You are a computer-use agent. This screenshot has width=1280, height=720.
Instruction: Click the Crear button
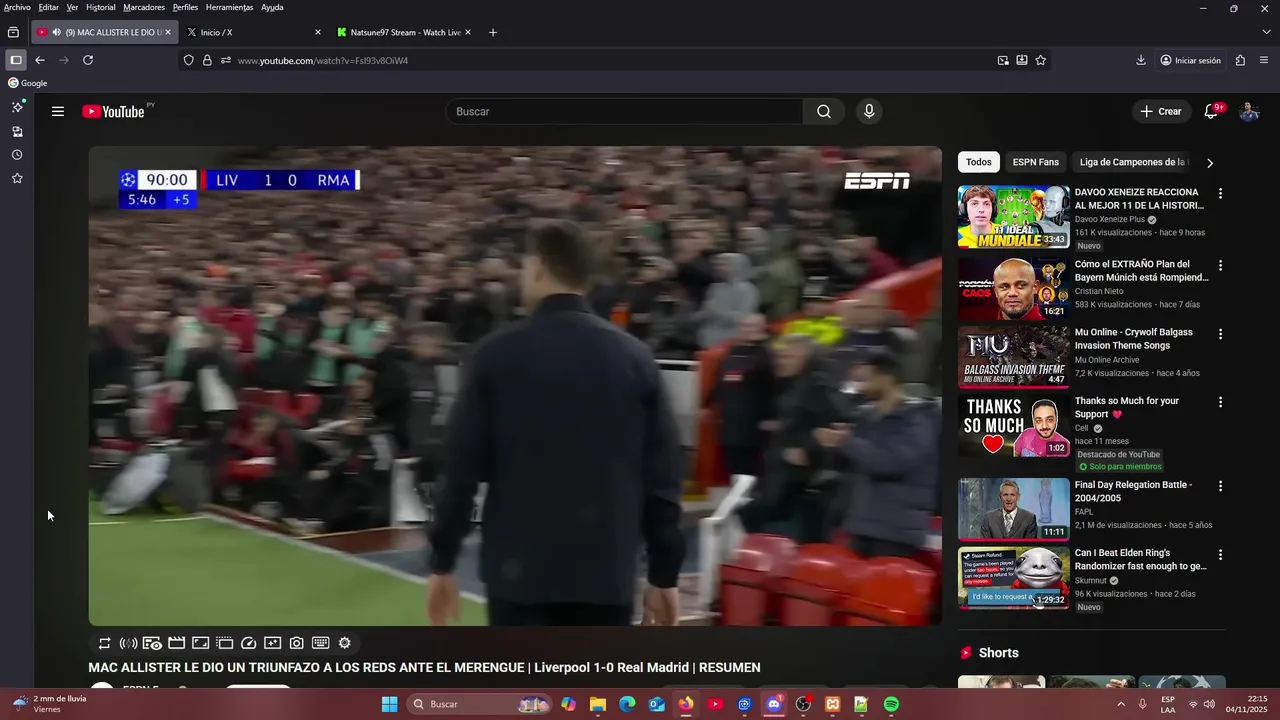point(1161,111)
